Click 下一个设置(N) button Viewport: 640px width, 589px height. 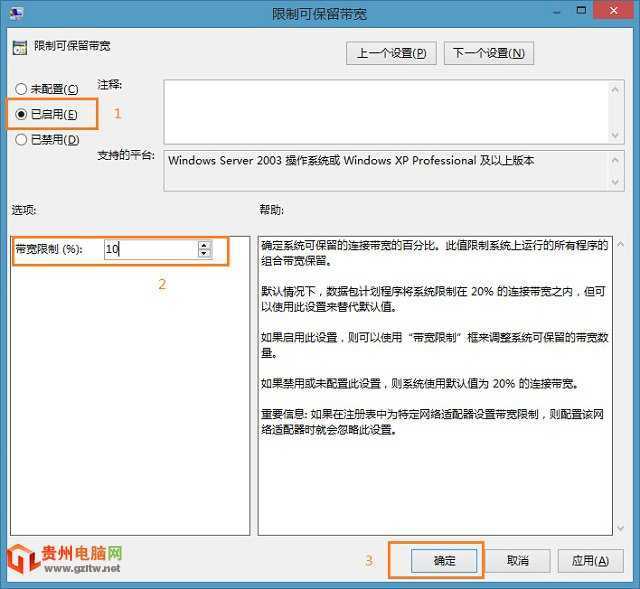tap(489, 53)
